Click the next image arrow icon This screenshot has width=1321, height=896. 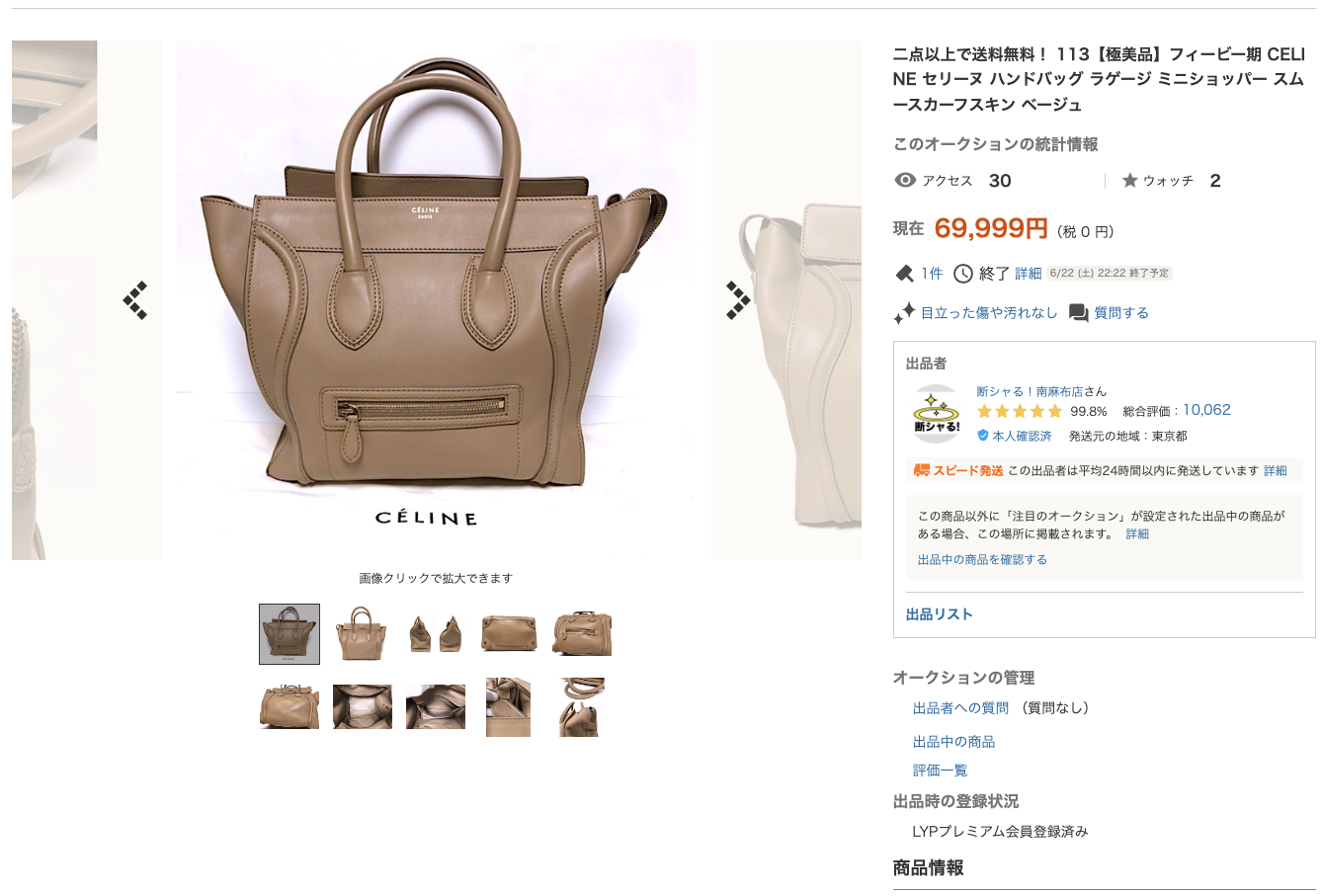pyautogui.click(x=737, y=300)
